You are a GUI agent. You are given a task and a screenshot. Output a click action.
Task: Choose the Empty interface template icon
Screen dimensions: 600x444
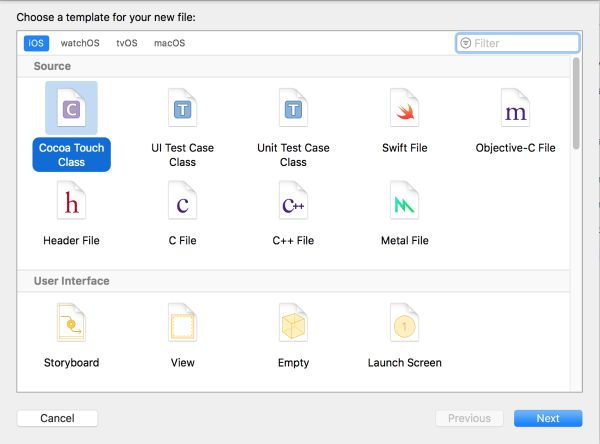pyautogui.click(x=293, y=322)
